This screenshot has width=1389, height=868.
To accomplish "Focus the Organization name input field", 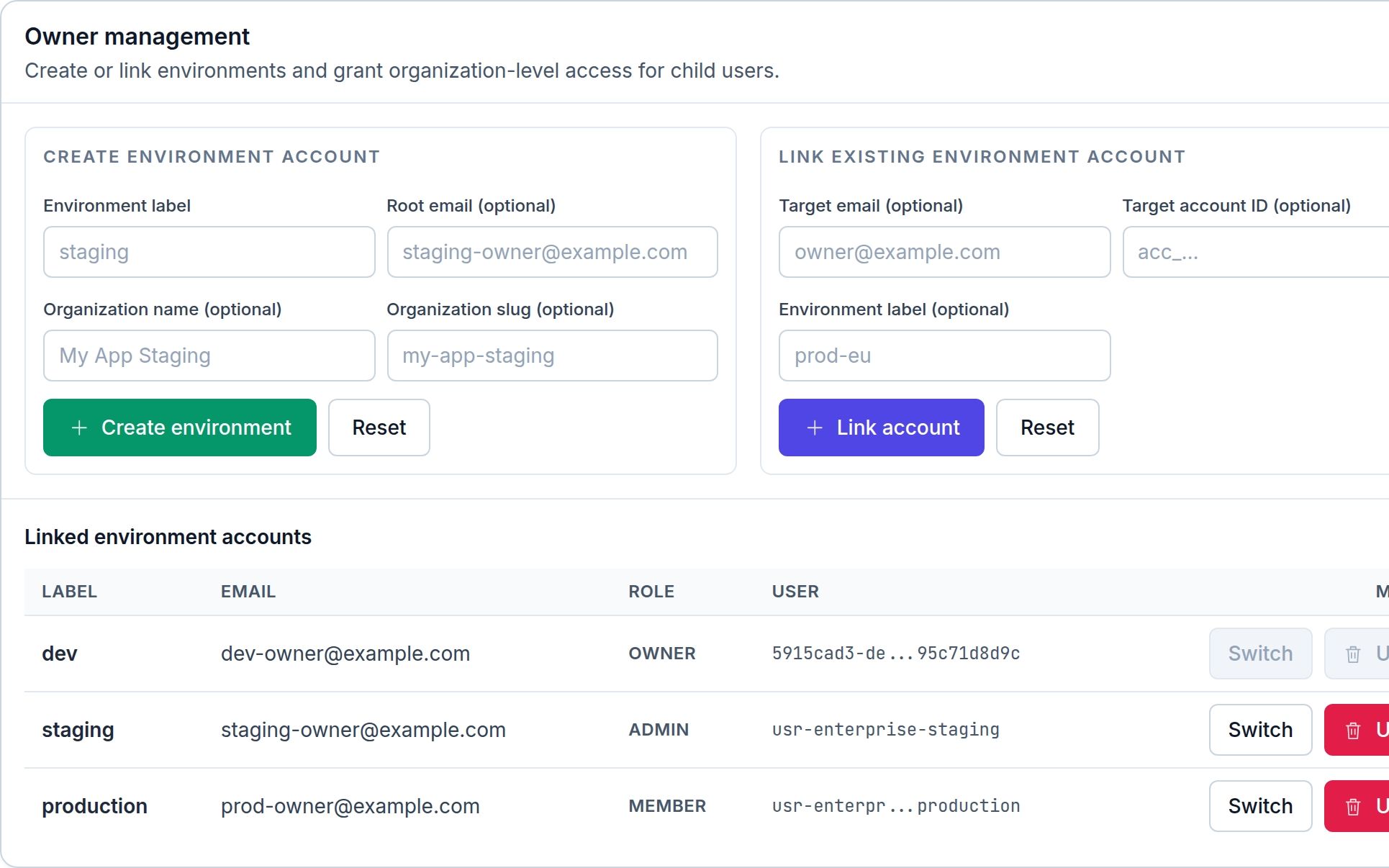I will pos(209,356).
